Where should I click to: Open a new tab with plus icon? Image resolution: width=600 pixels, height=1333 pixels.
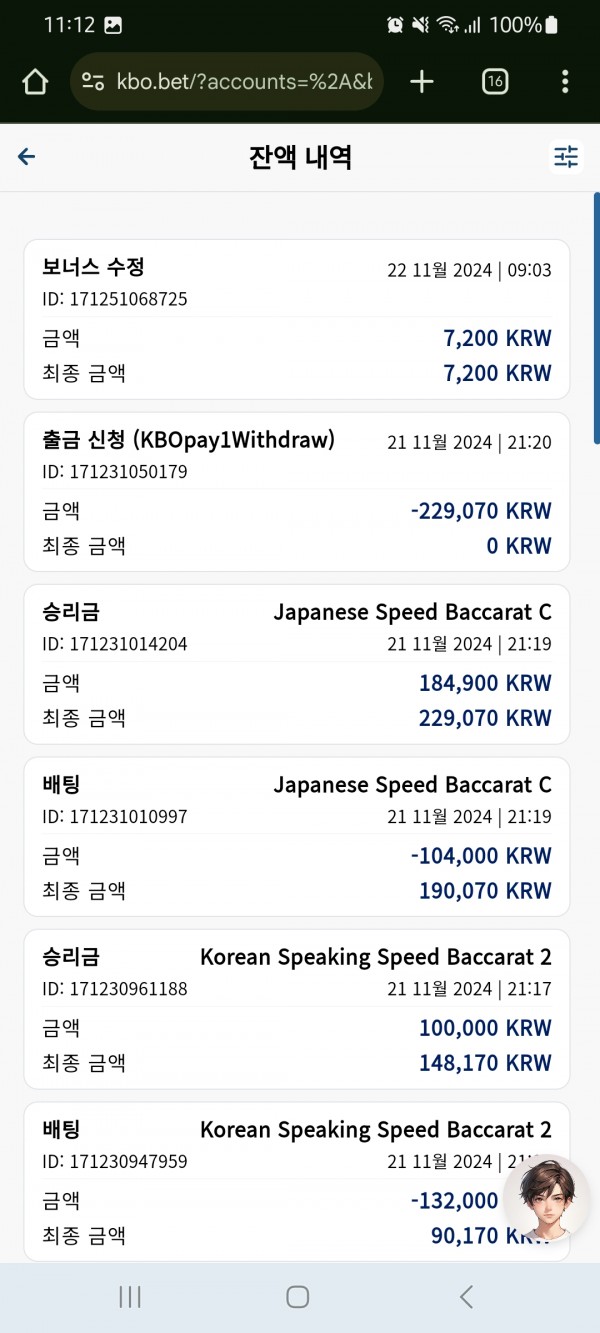tap(422, 81)
